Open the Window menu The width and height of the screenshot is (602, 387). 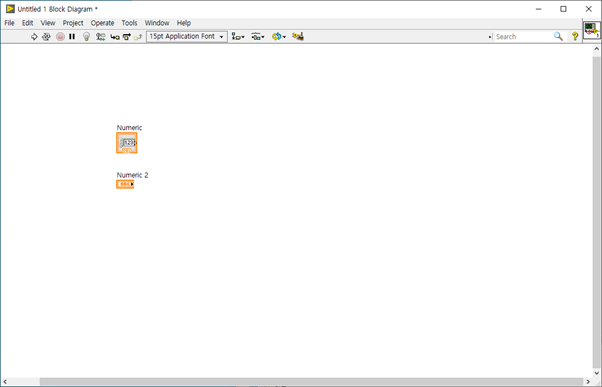(157, 23)
